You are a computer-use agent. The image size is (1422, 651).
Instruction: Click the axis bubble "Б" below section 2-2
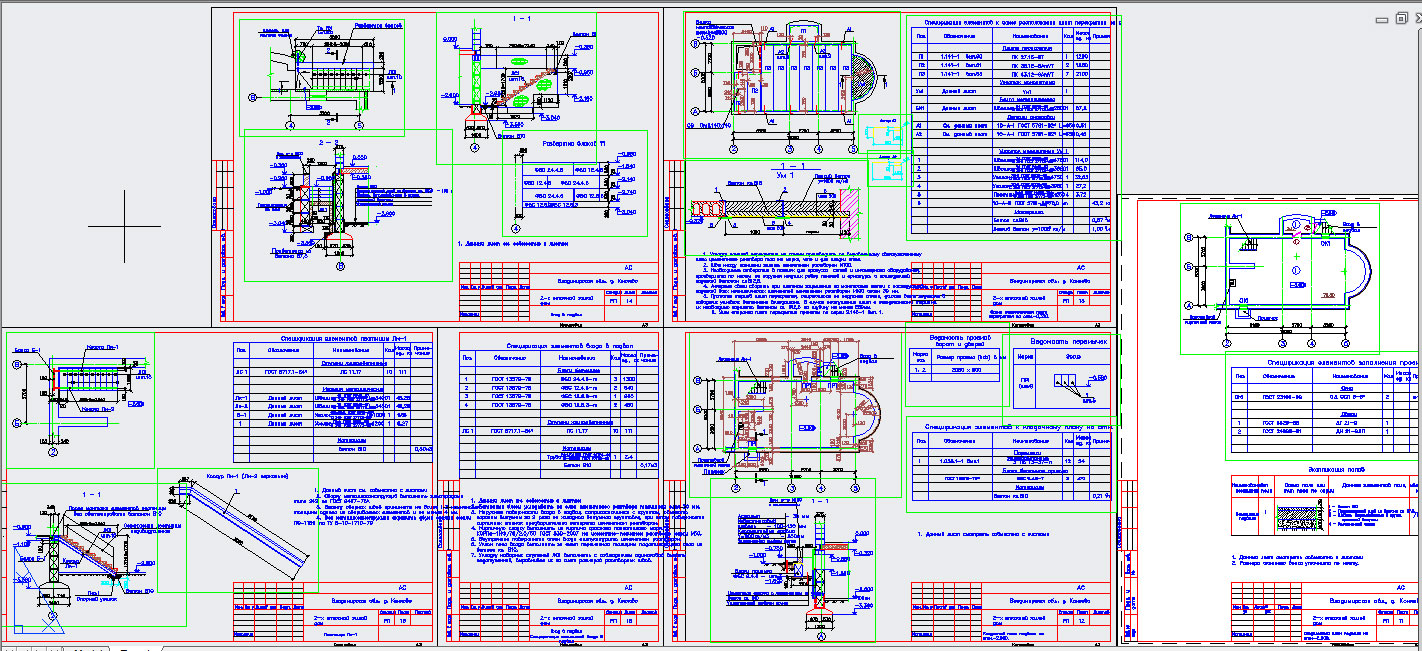339,266
